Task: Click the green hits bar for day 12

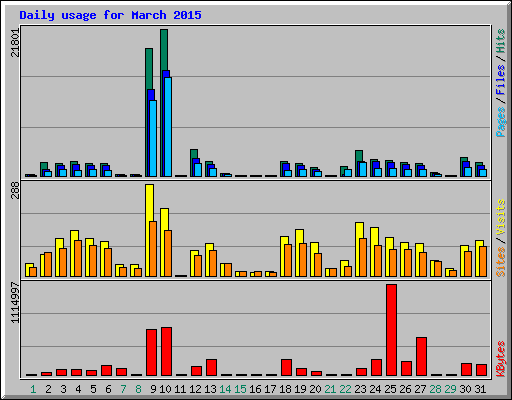Action: [194, 154]
